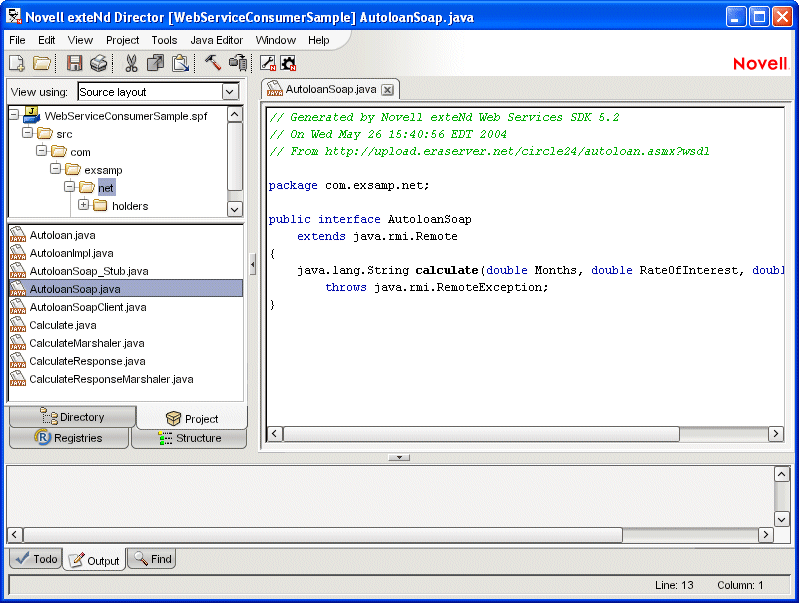Click the AutoloanSoap_Stub.java file icon
Viewport: 799px width, 603px height.
click(x=18, y=271)
